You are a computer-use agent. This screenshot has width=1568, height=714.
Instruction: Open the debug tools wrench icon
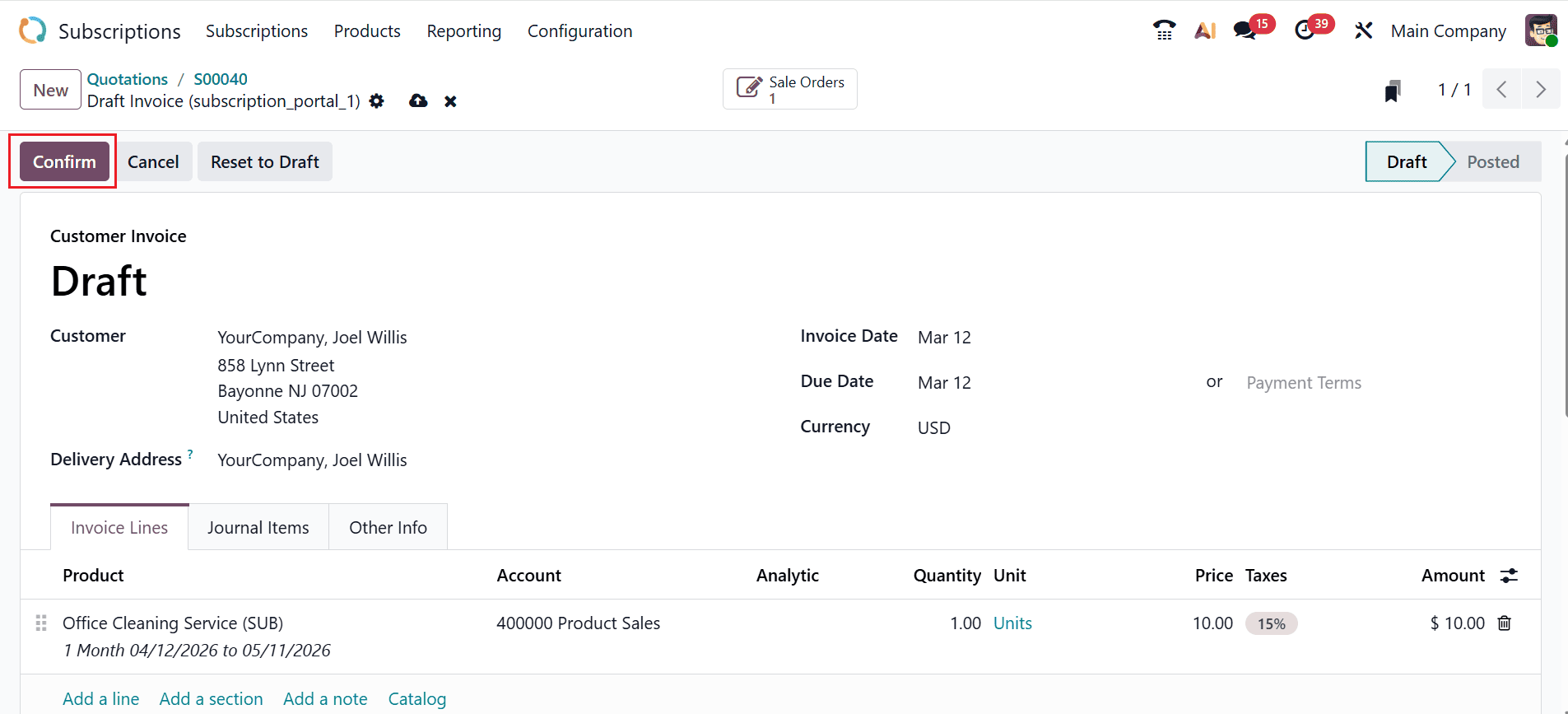[1363, 30]
